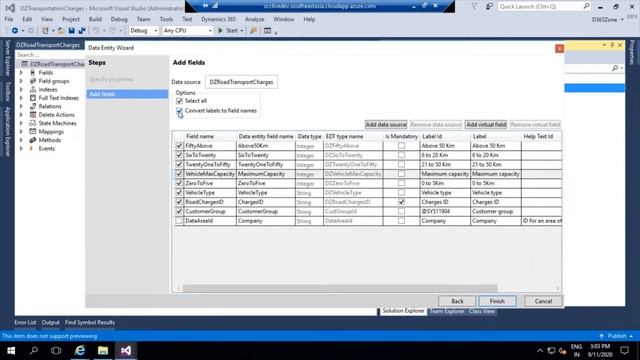Open the Analyze menu
This screenshot has width=640, height=360.
[x=254, y=19]
